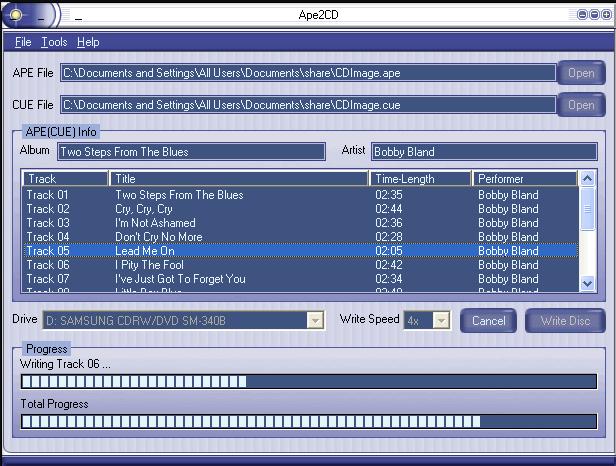Image resolution: width=616 pixels, height=466 pixels.
Task: Click the Album name field
Action: click(191, 152)
